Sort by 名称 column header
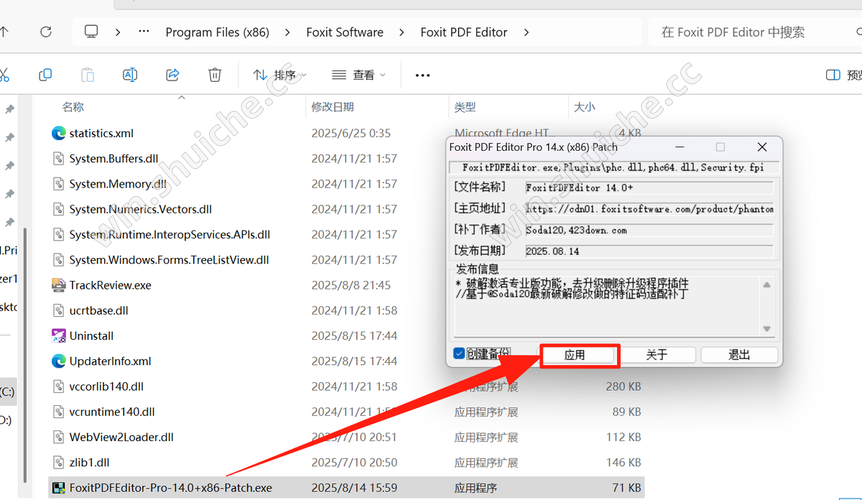 tap(73, 107)
